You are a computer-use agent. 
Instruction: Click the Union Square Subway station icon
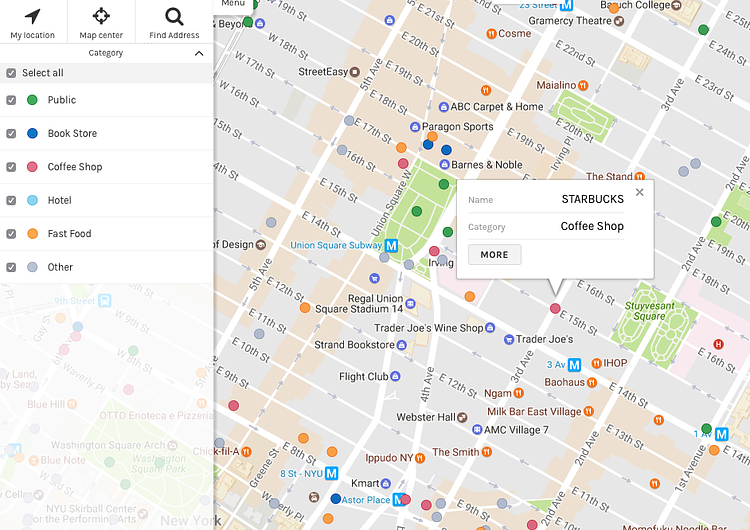coord(392,245)
